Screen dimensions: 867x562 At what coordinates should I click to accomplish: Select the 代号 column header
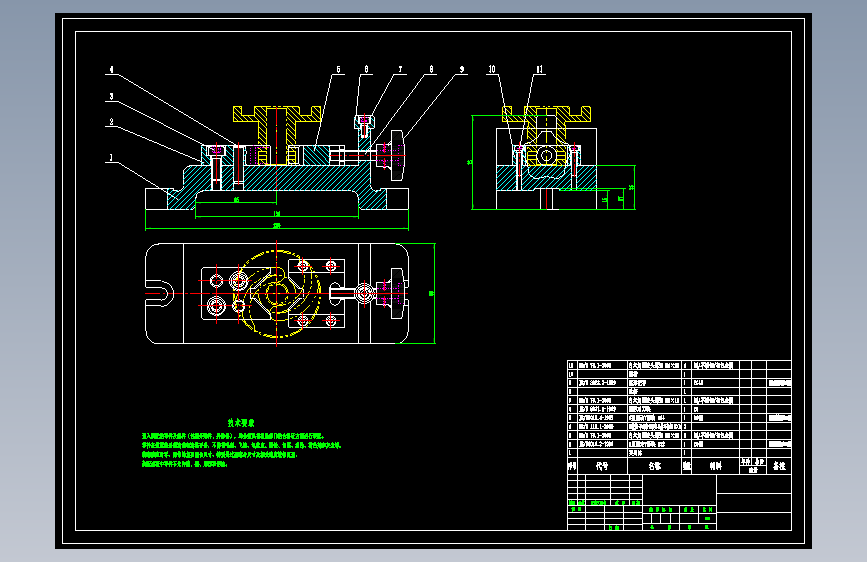point(602,466)
